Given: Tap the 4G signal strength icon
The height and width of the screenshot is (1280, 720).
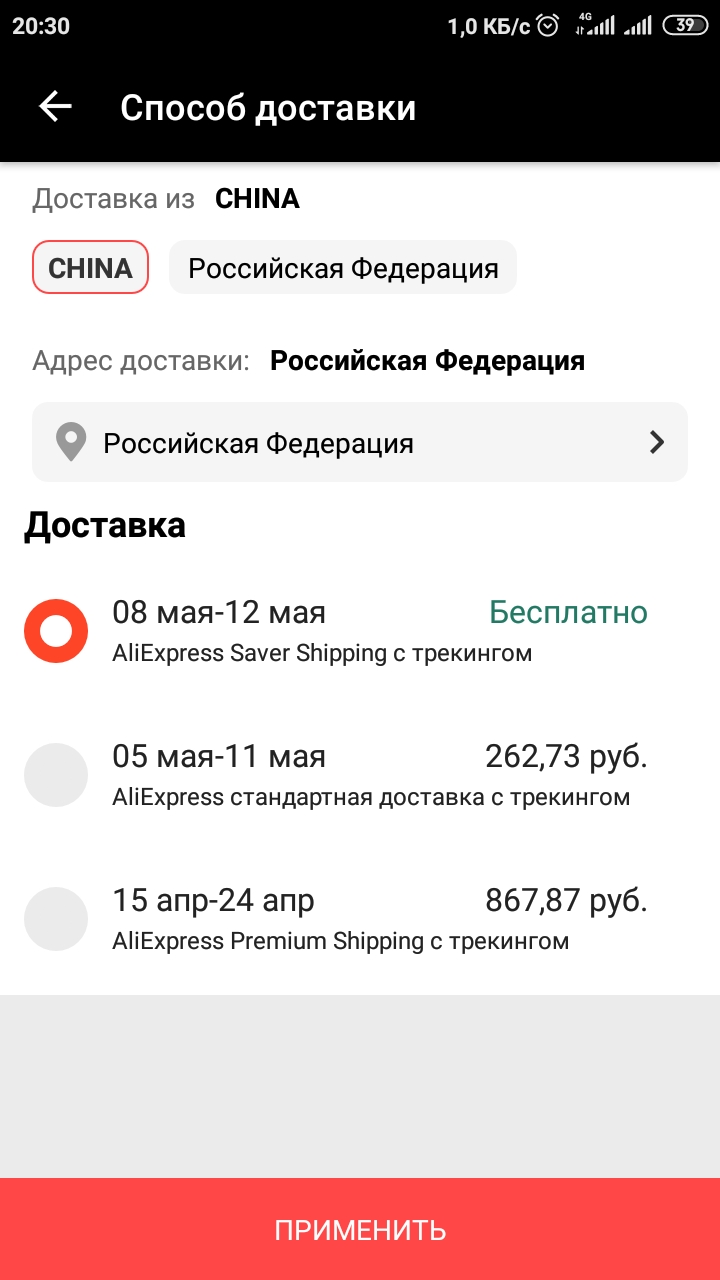Looking at the screenshot, I should 595,26.
